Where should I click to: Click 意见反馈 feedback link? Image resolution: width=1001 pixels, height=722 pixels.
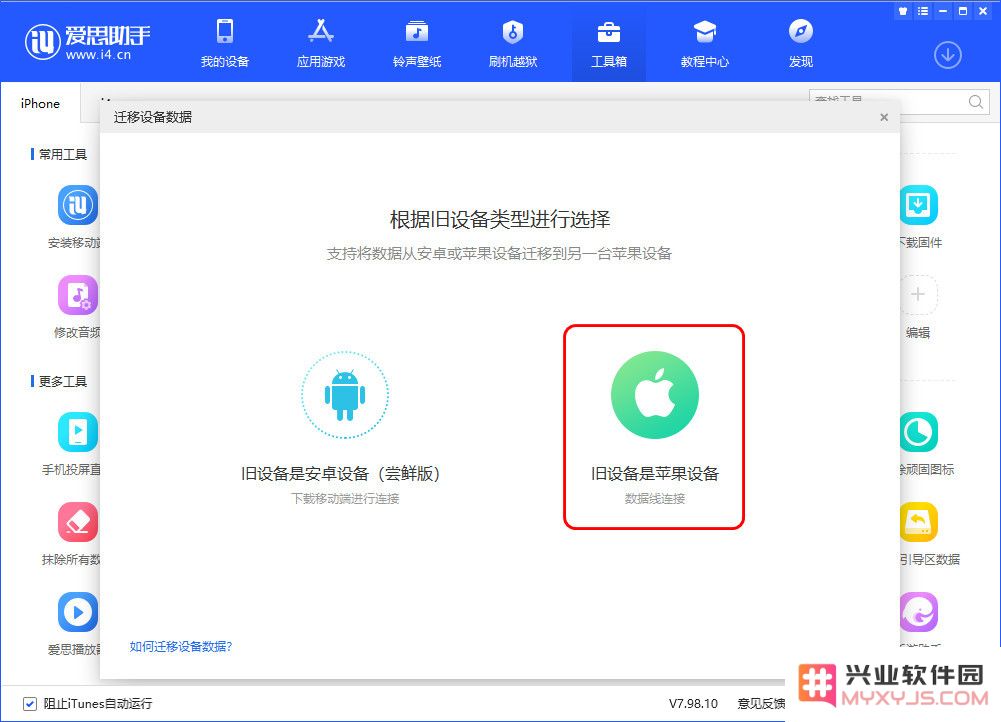click(x=761, y=703)
